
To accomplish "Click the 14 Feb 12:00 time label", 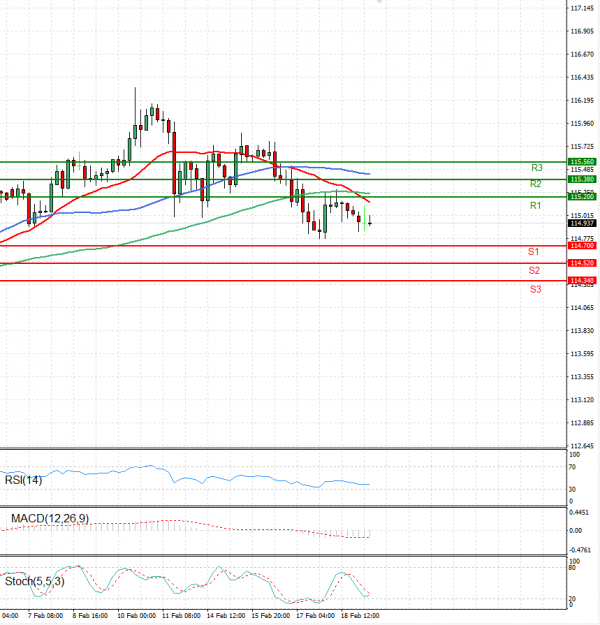I will [226, 616].
